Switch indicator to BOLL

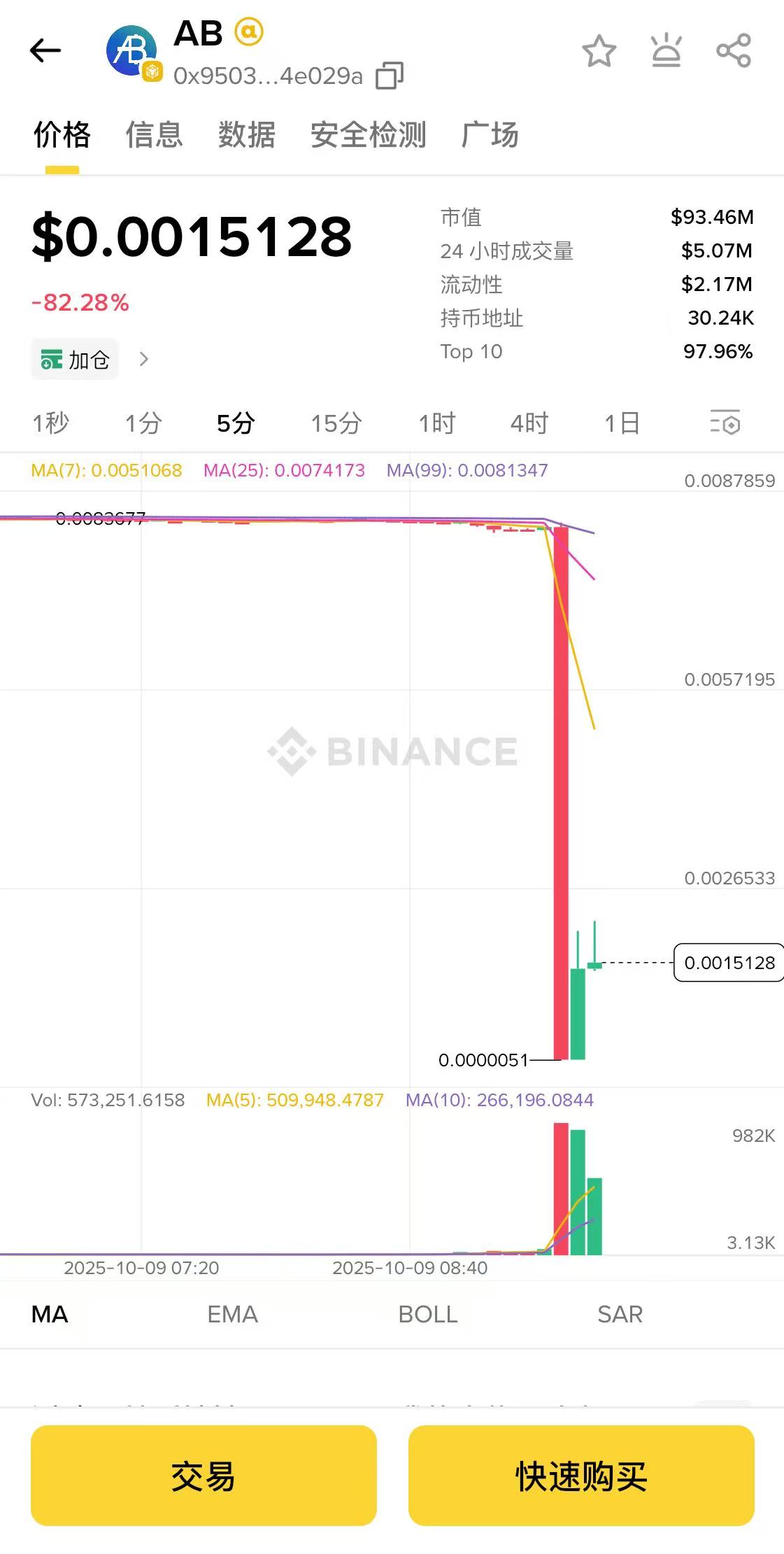(x=427, y=1314)
